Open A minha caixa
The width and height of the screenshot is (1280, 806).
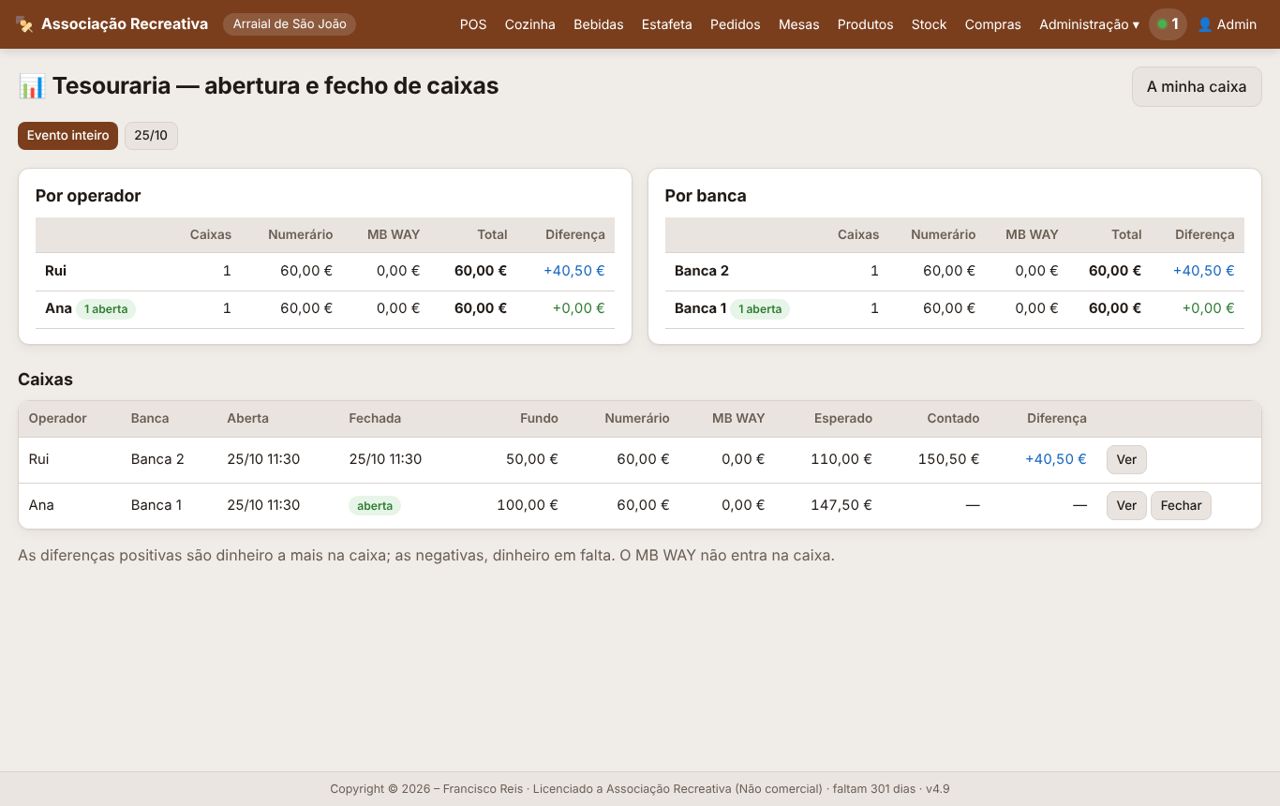tap(1196, 86)
